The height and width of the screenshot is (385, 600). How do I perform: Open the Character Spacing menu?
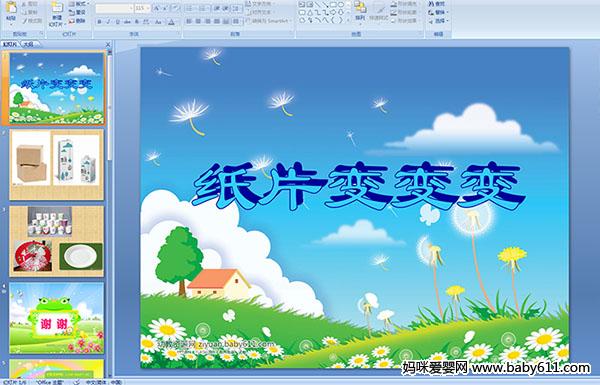[x=146, y=22]
